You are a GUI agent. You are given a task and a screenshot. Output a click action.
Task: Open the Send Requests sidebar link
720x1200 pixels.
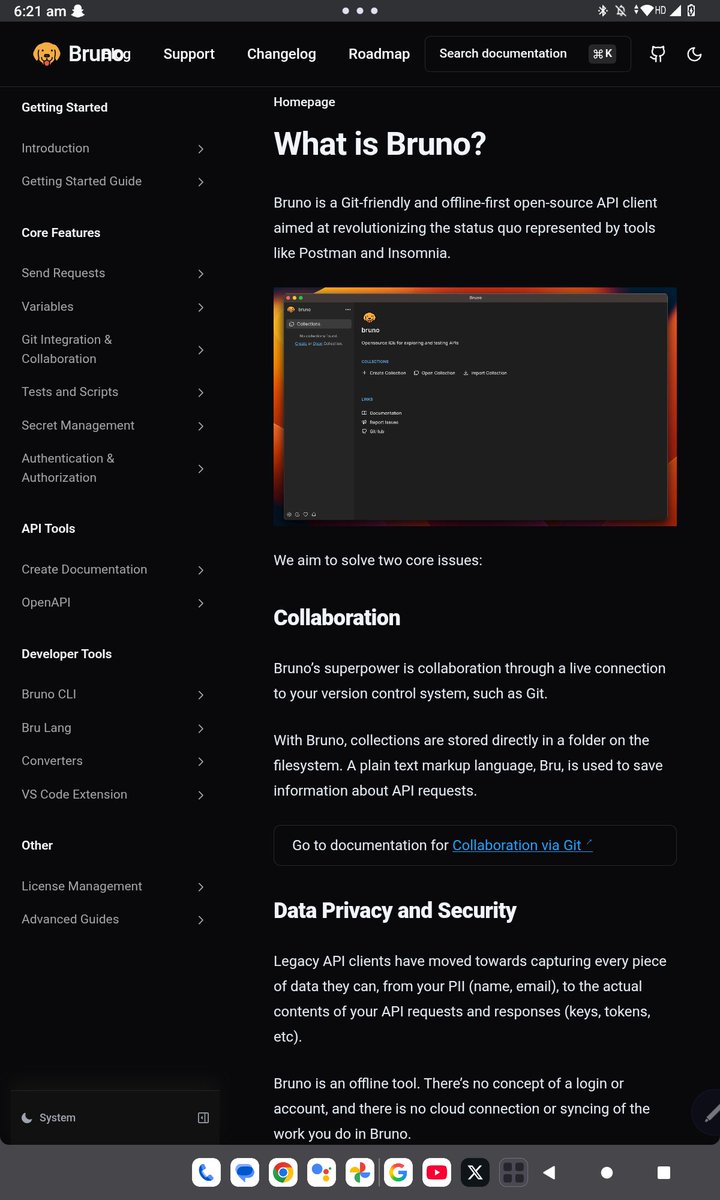(63, 273)
